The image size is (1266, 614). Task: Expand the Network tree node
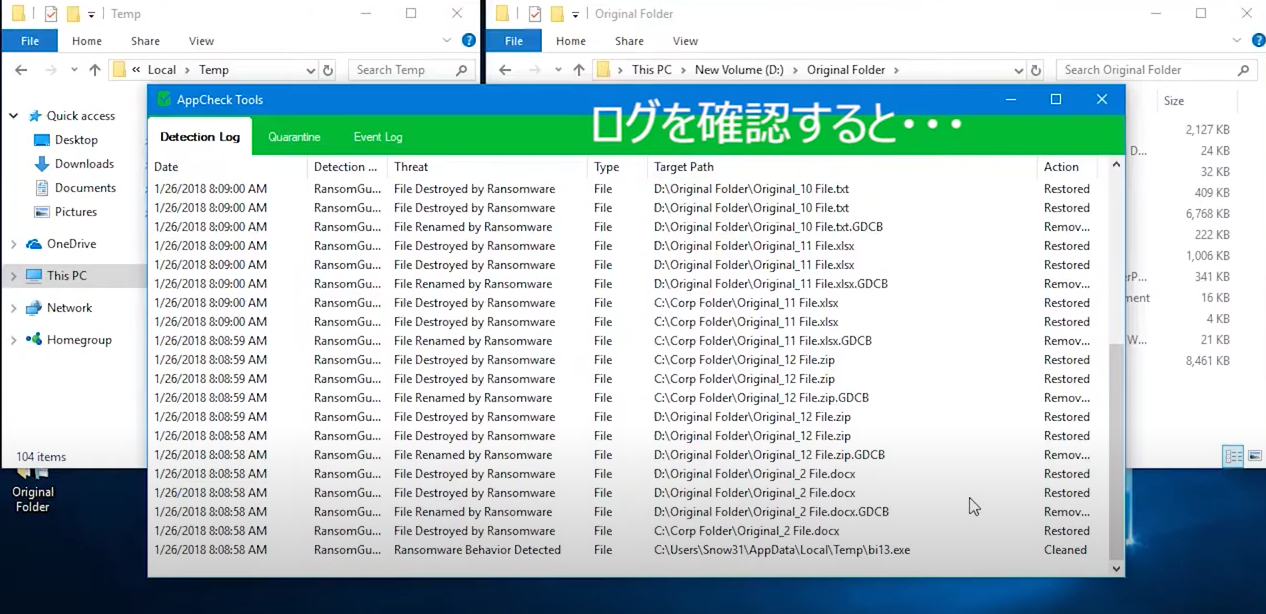point(14,307)
